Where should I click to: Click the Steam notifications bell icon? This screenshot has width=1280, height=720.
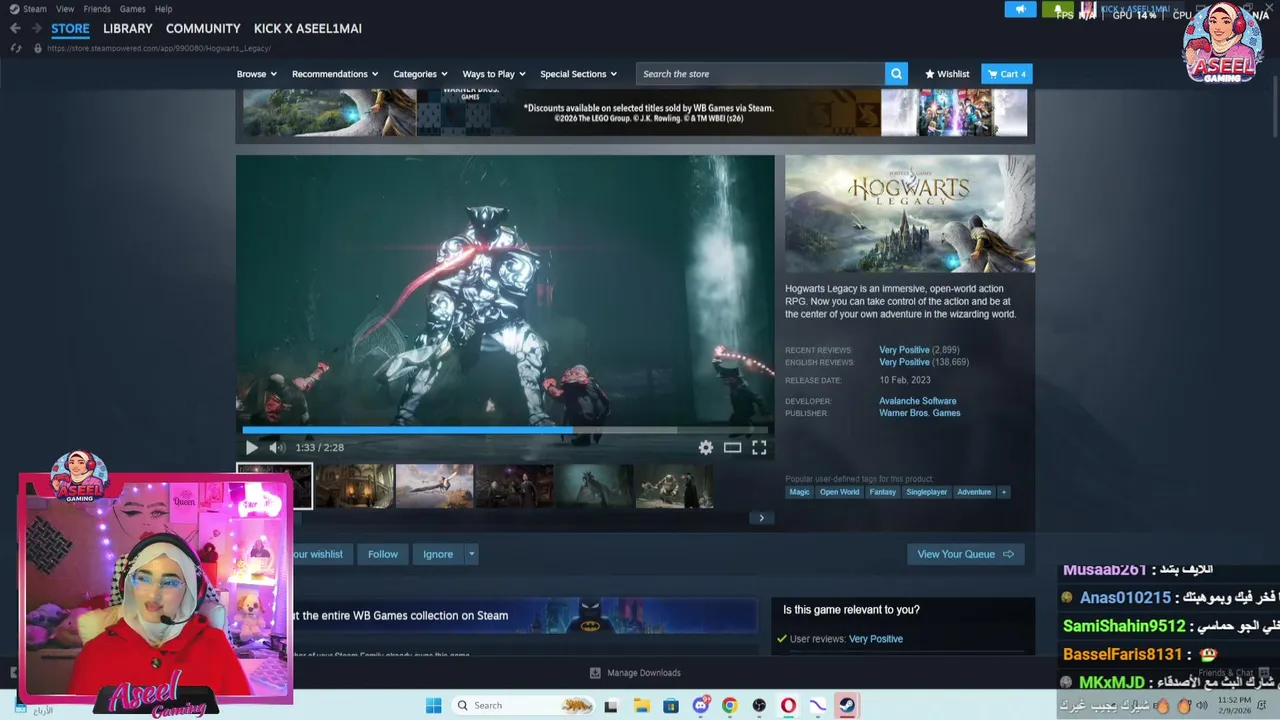tap(1058, 9)
